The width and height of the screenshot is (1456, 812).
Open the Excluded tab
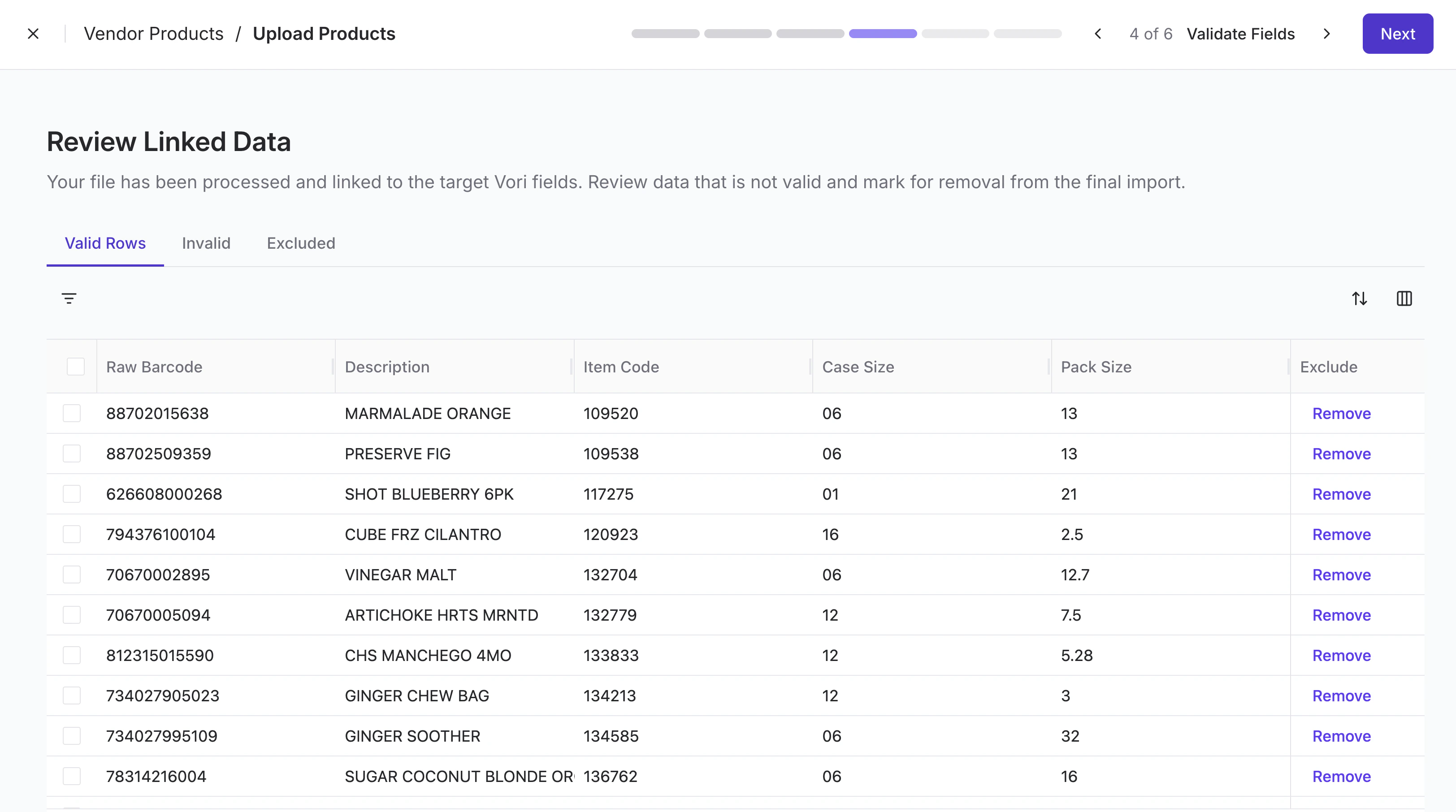301,243
